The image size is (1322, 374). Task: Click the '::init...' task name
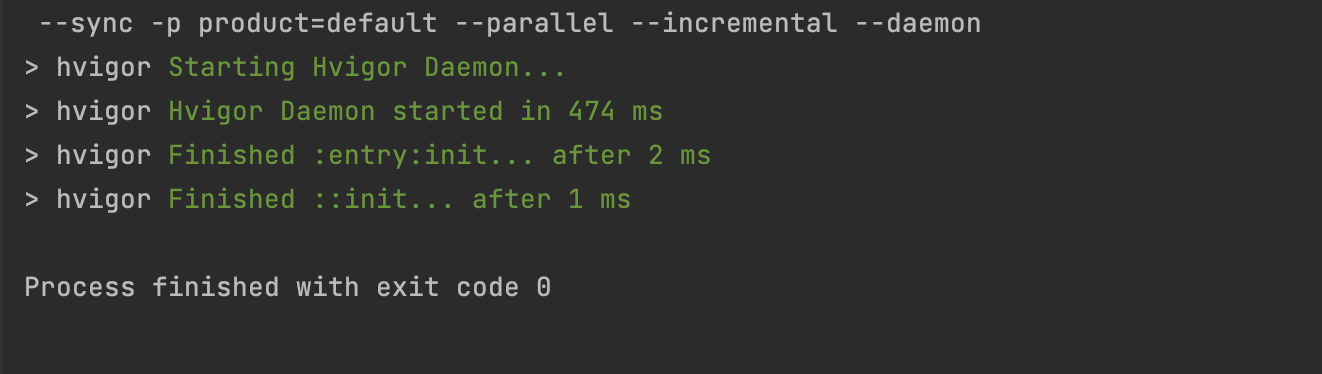tap(382, 199)
